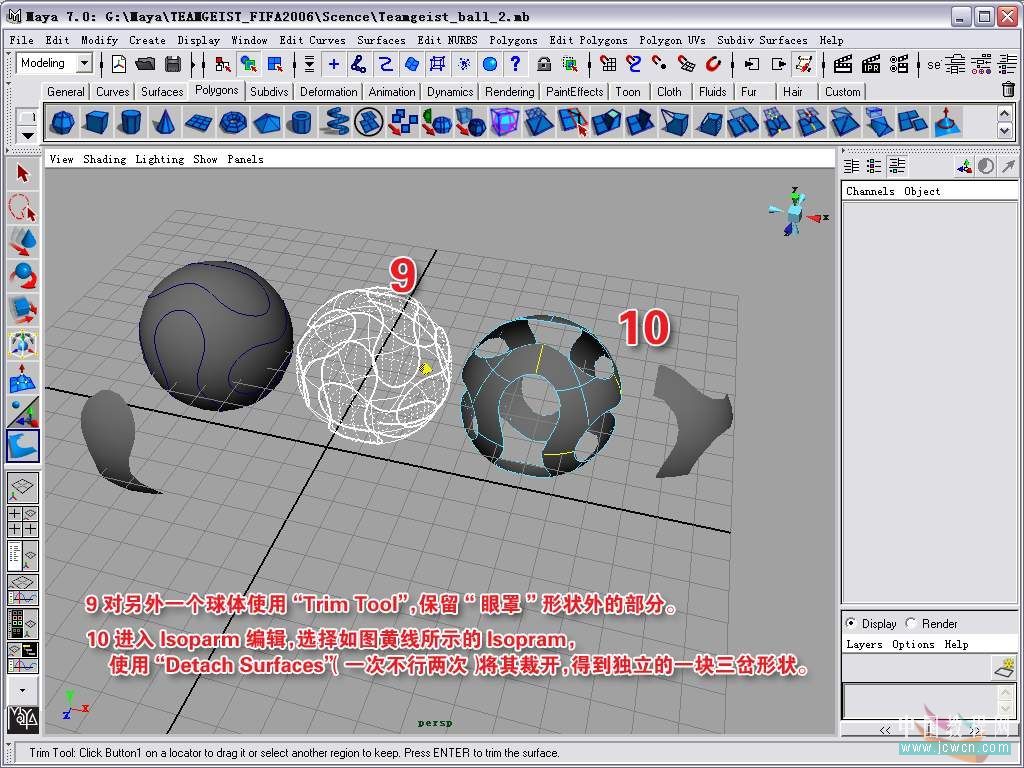The height and width of the screenshot is (768, 1024).
Task: Create a polygon cylinder from shelf
Action: coord(131,122)
